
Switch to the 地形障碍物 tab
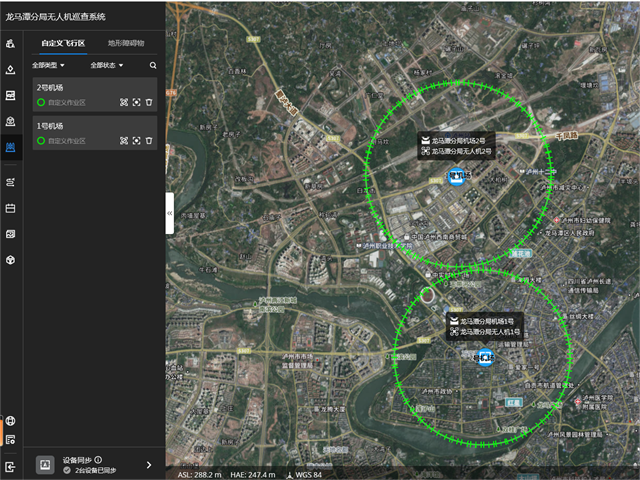click(126, 44)
